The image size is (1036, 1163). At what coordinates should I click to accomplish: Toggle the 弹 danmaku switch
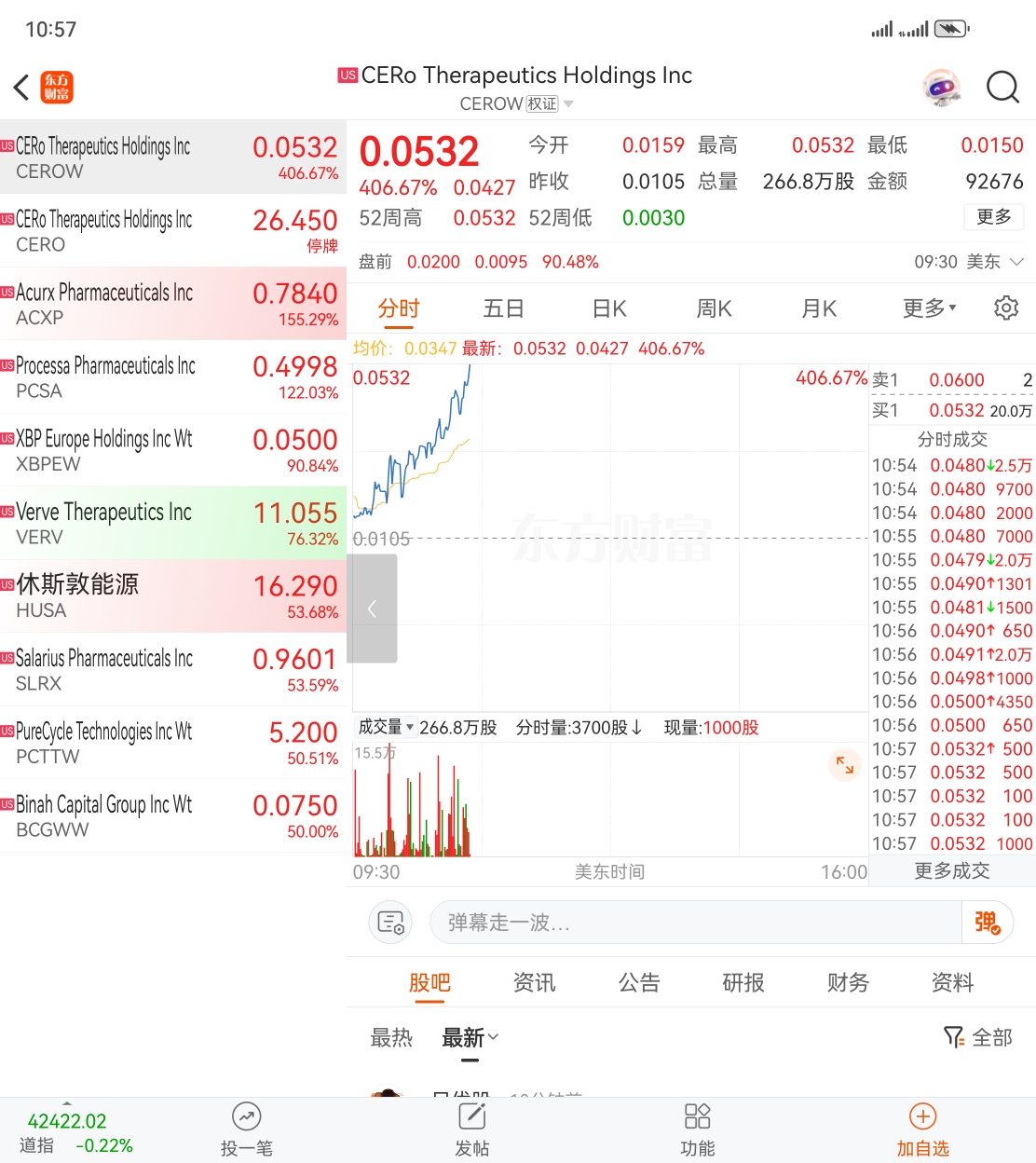(x=987, y=923)
